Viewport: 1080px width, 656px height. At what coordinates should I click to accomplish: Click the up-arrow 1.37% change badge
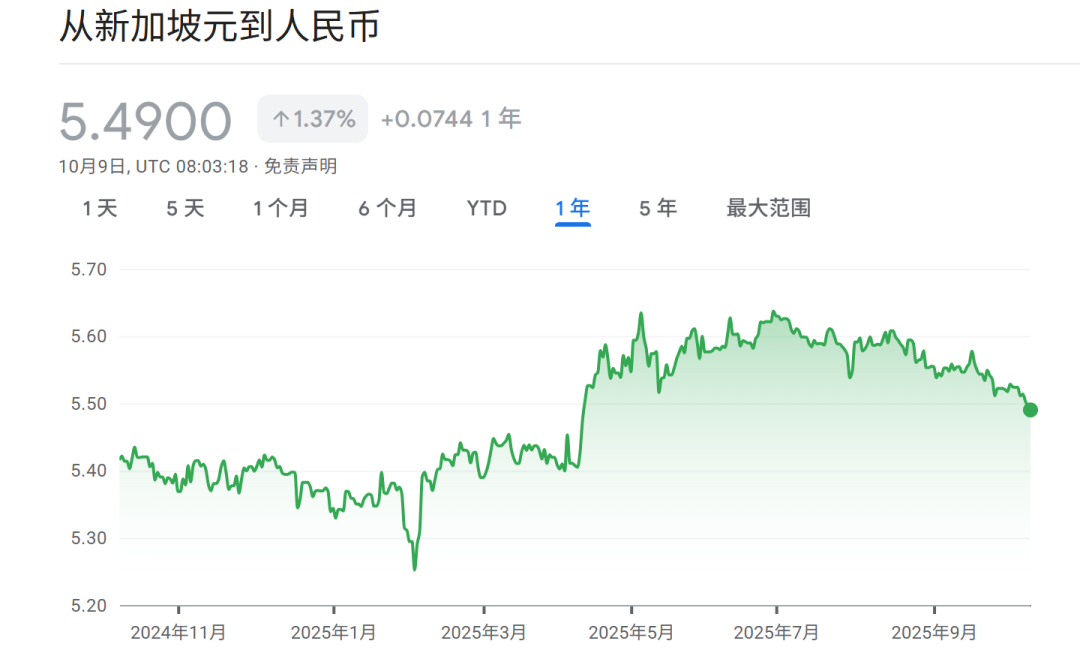[x=313, y=119]
